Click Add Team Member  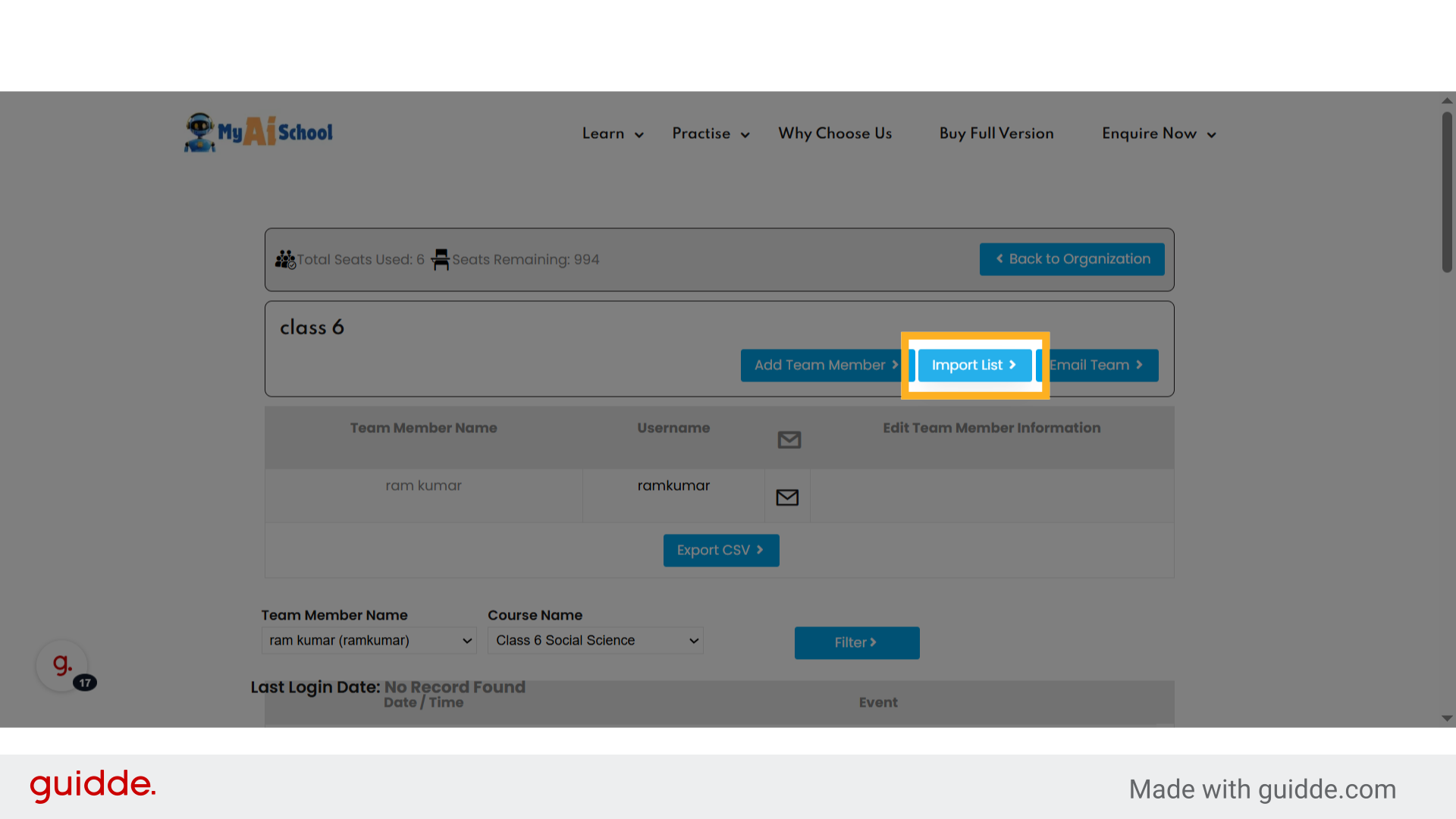coord(821,365)
